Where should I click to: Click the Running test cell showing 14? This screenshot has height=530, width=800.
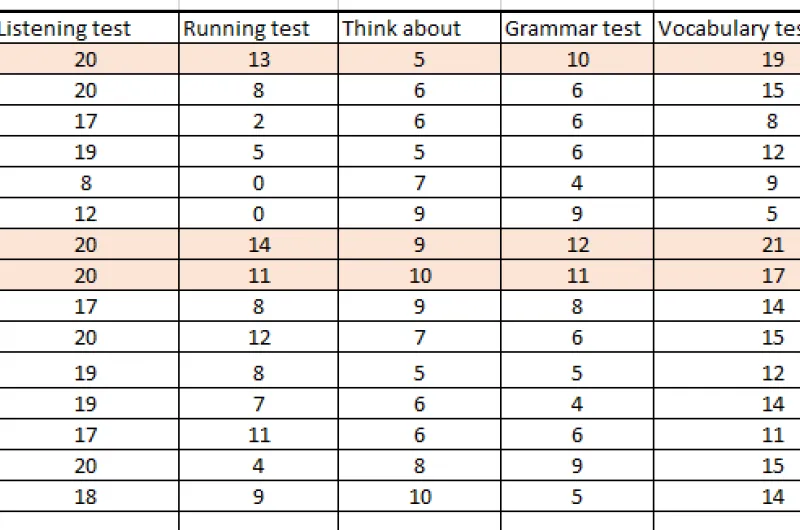259,245
